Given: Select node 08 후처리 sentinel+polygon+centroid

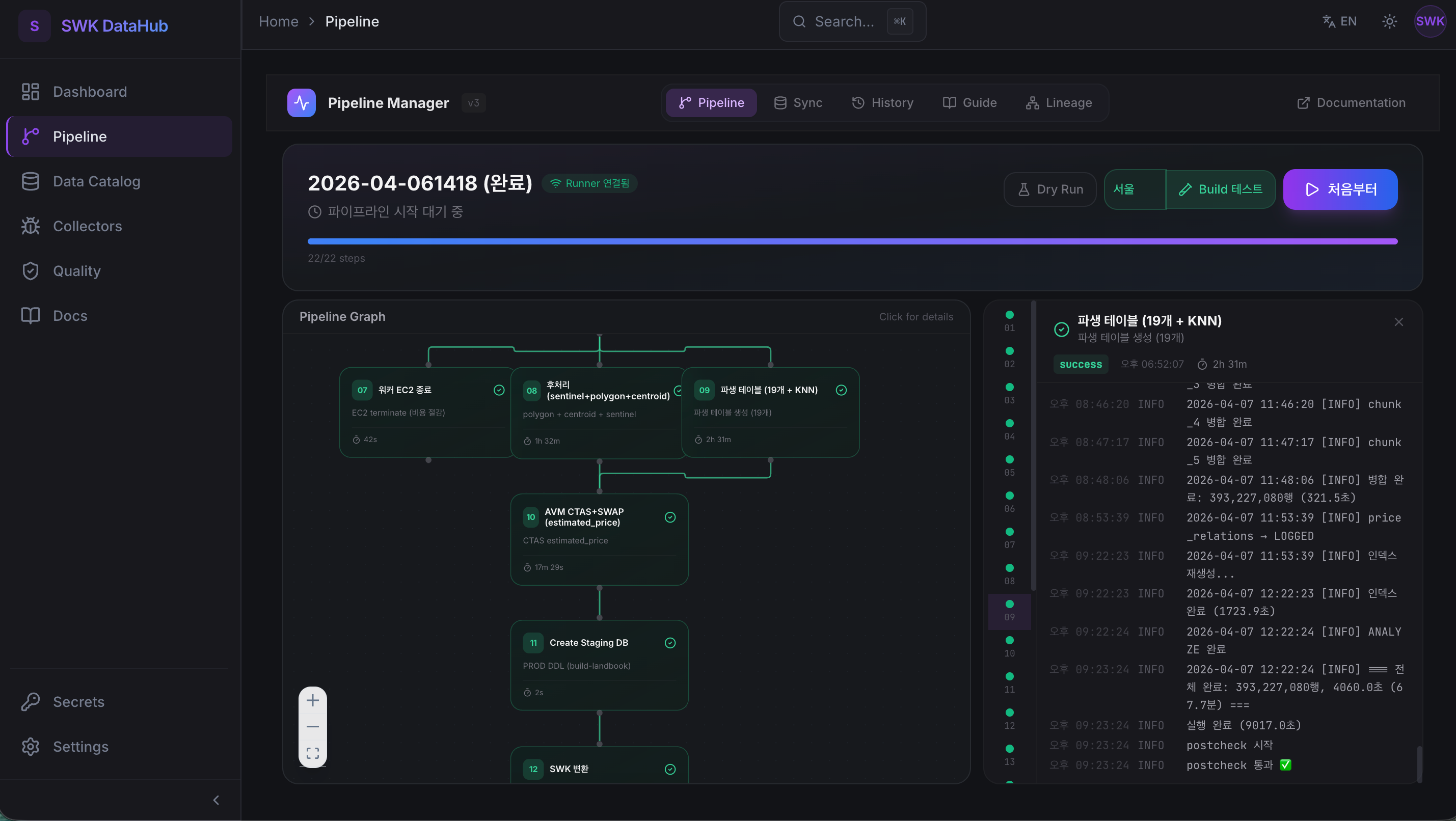Looking at the screenshot, I should pyautogui.click(x=599, y=413).
